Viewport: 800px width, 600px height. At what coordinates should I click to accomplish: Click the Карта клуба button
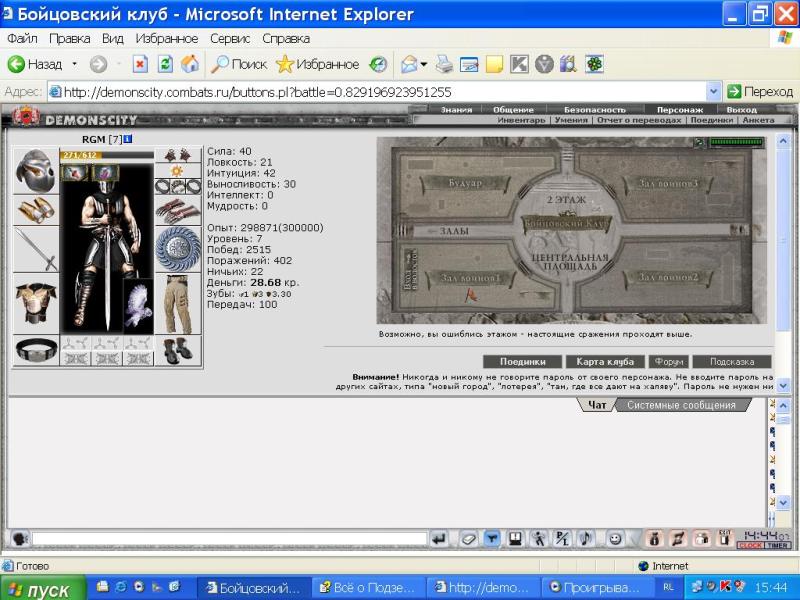605,362
